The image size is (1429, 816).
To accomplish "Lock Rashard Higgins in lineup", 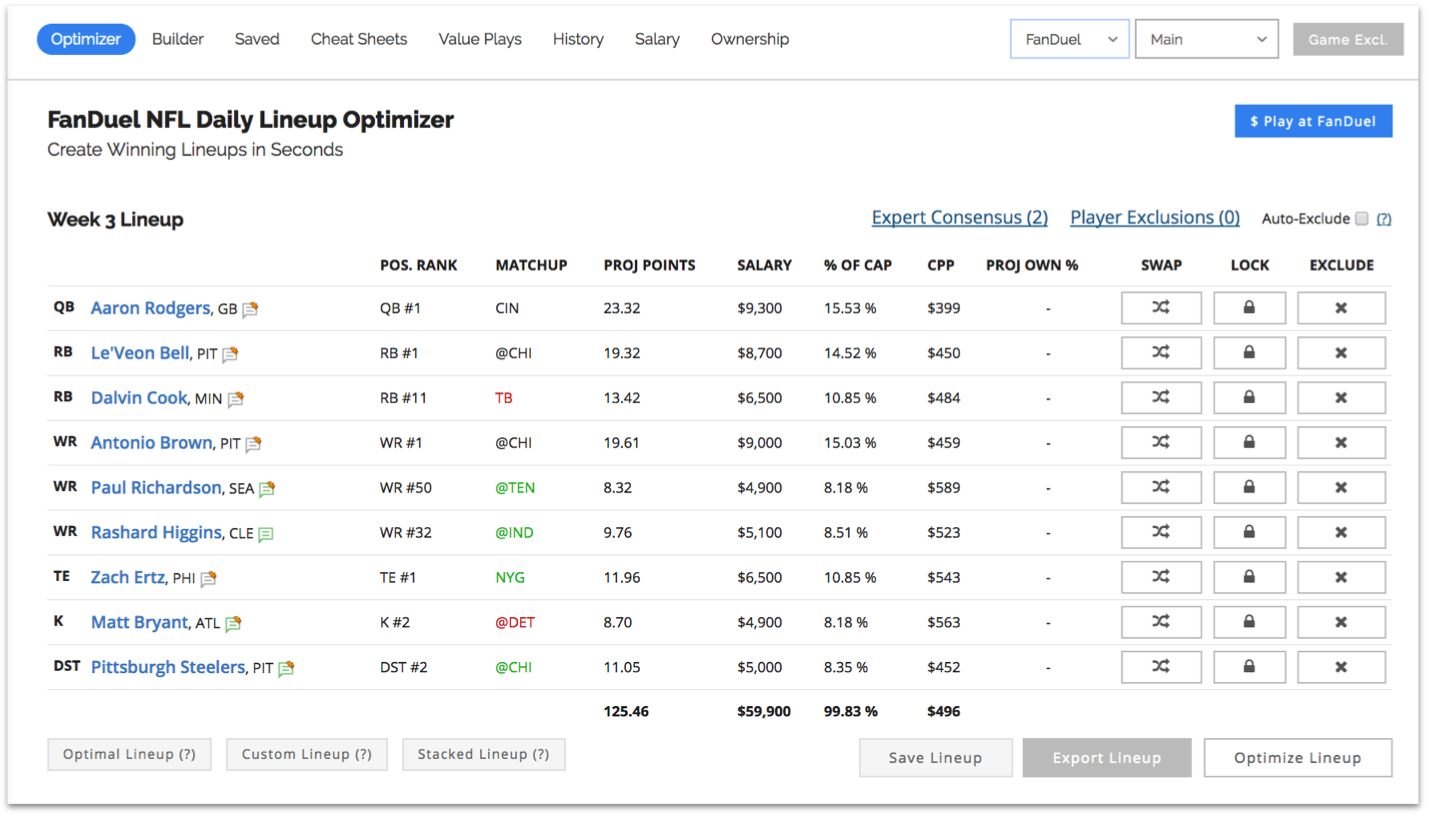I will pyautogui.click(x=1249, y=533).
